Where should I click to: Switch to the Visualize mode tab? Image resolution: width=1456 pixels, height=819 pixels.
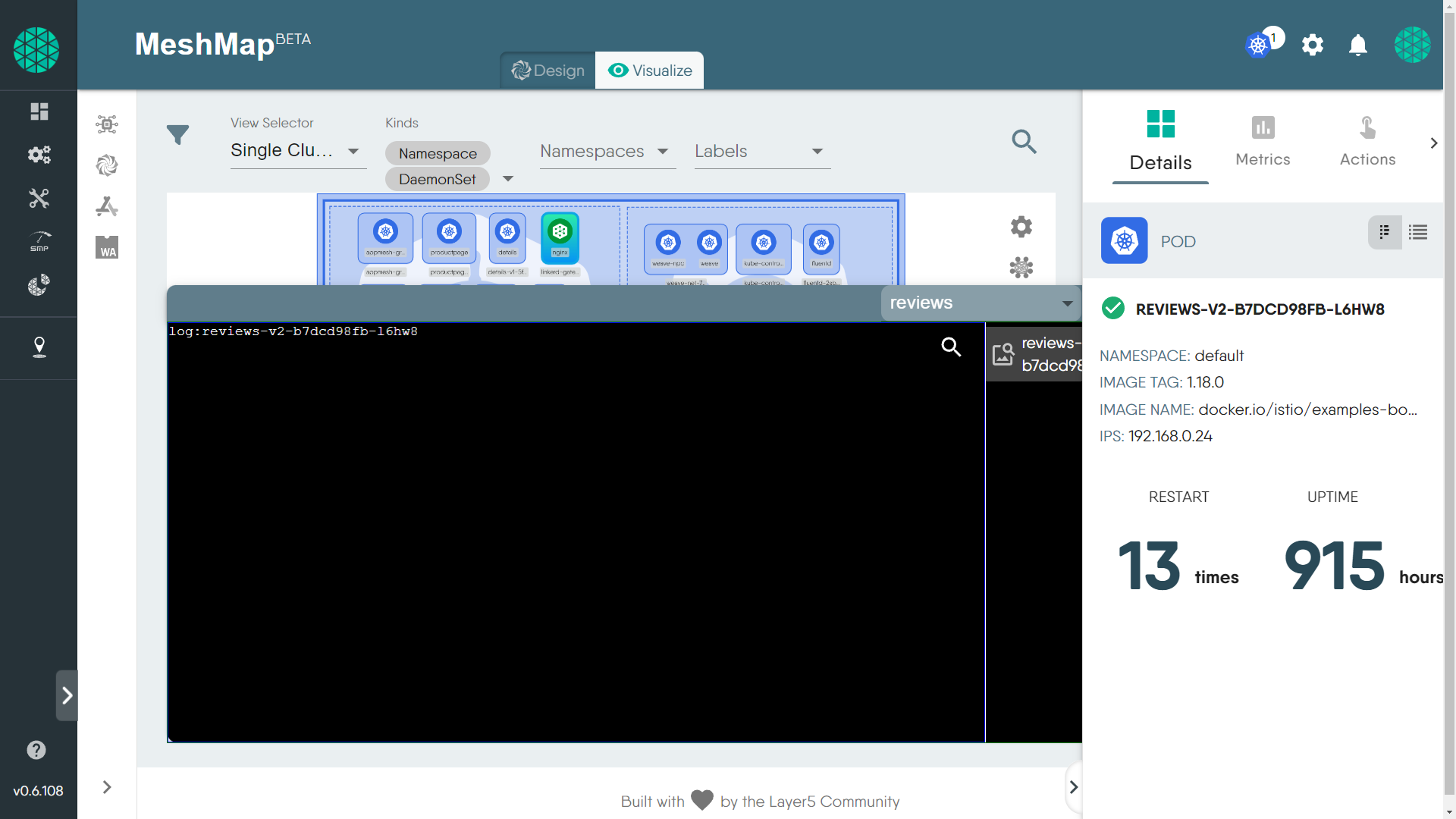click(x=650, y=71)
